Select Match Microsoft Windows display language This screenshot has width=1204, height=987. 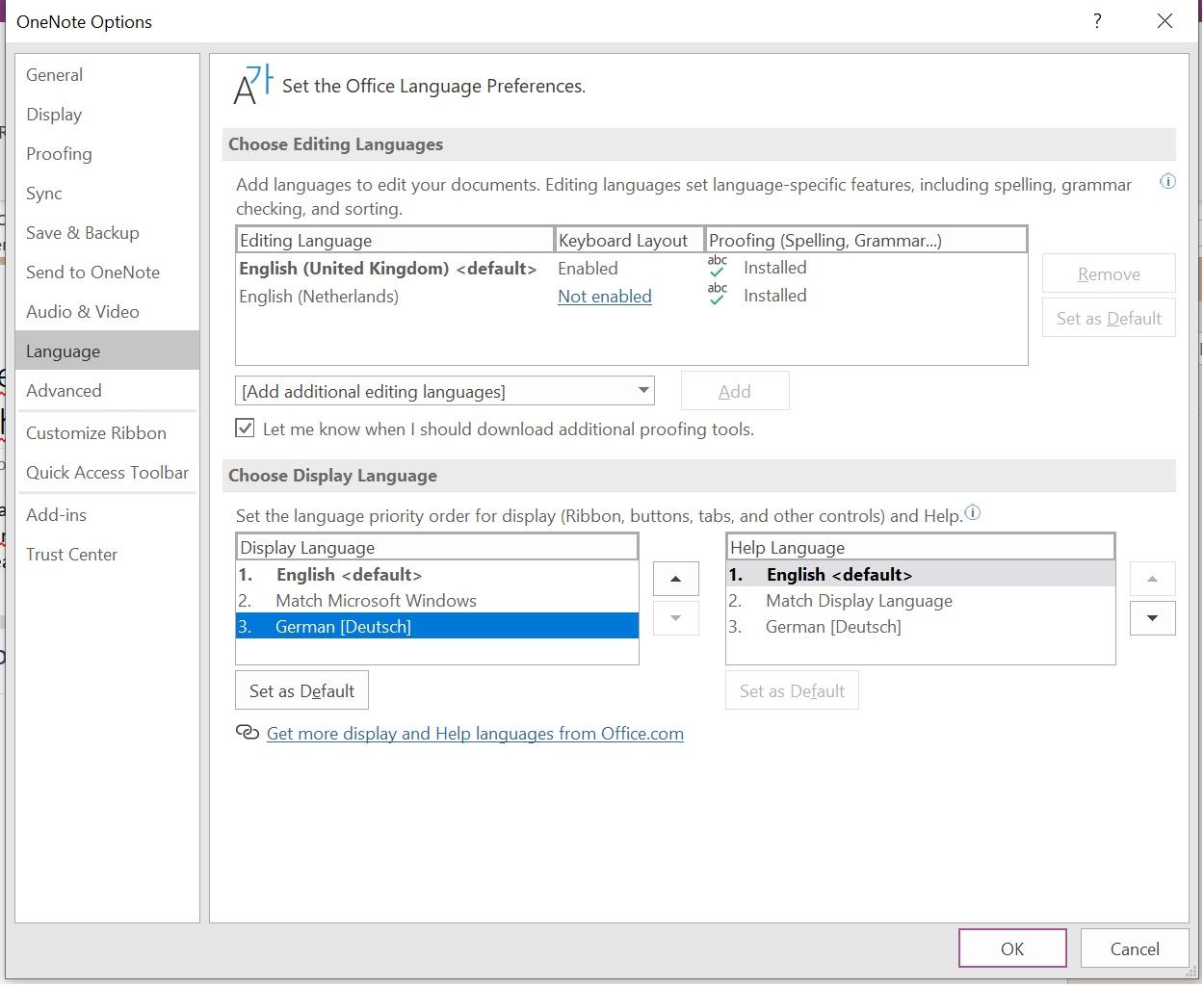[437, 600]
